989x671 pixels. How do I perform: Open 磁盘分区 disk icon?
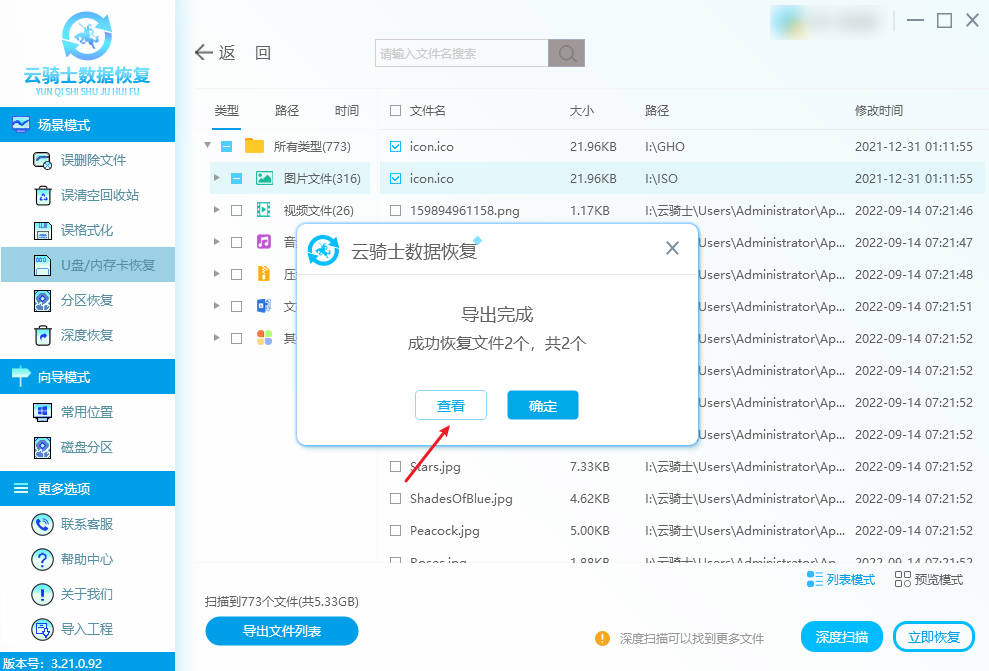[42, 448]
